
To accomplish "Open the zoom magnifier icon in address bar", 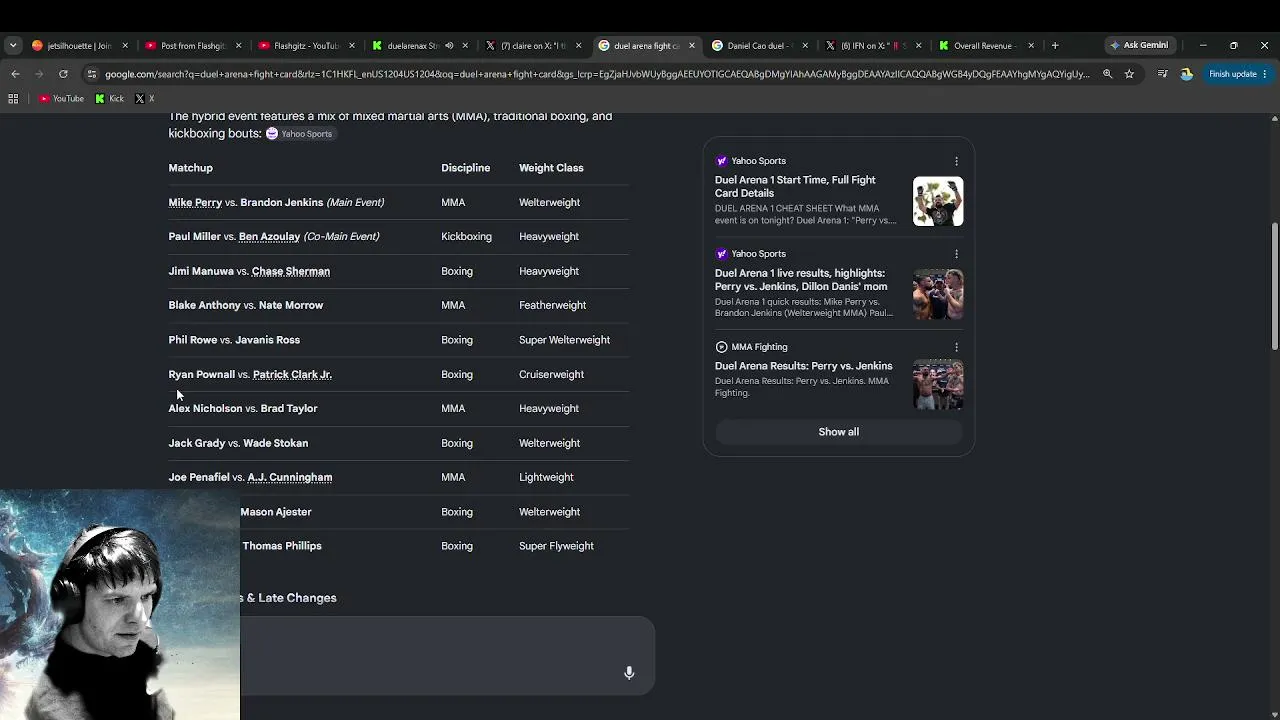I will click(x=1107, y=74).
